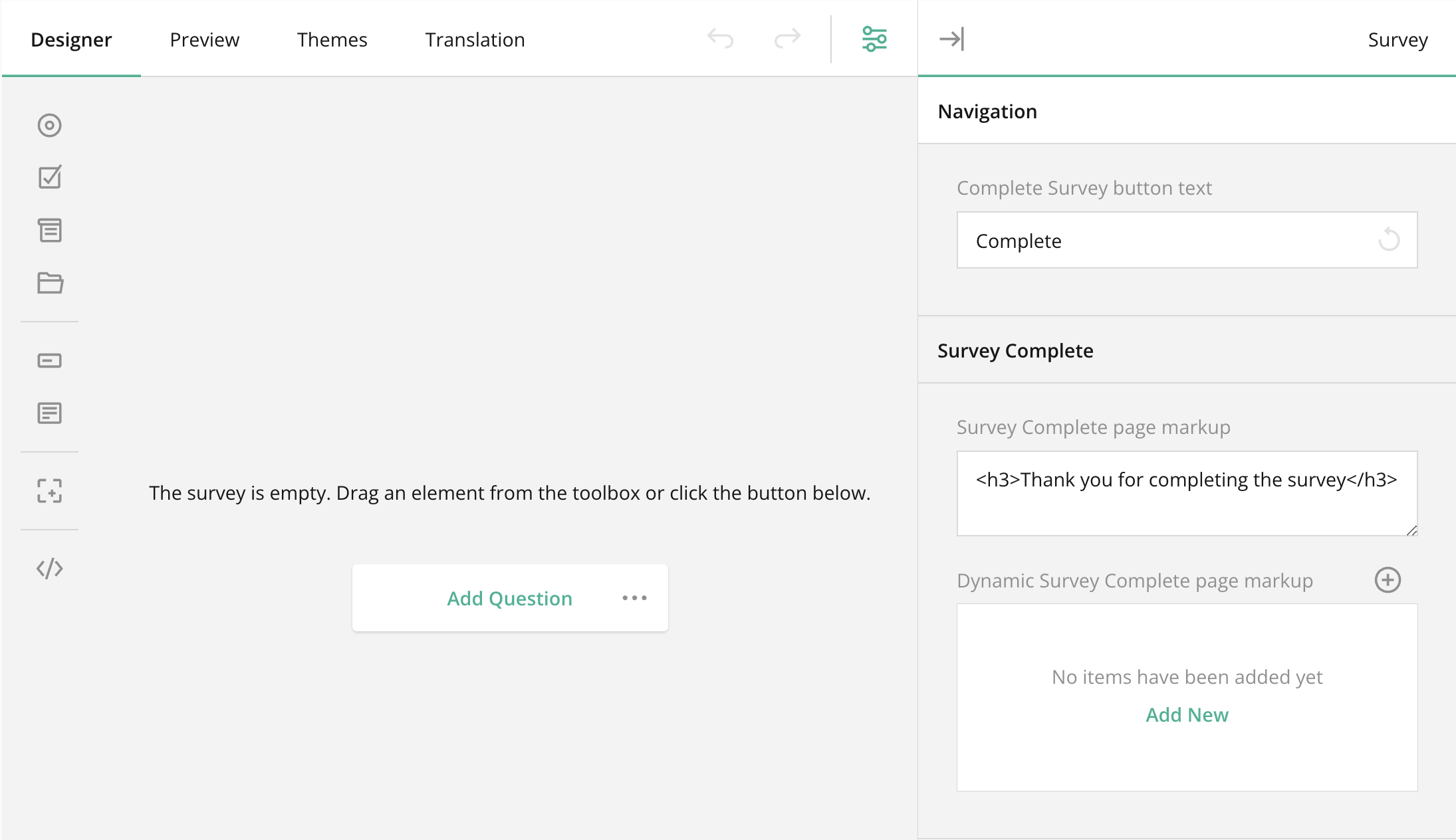This screenshot has height=840, width=1456.
Task: Open the Themes tab
Action: coord(332,40)
